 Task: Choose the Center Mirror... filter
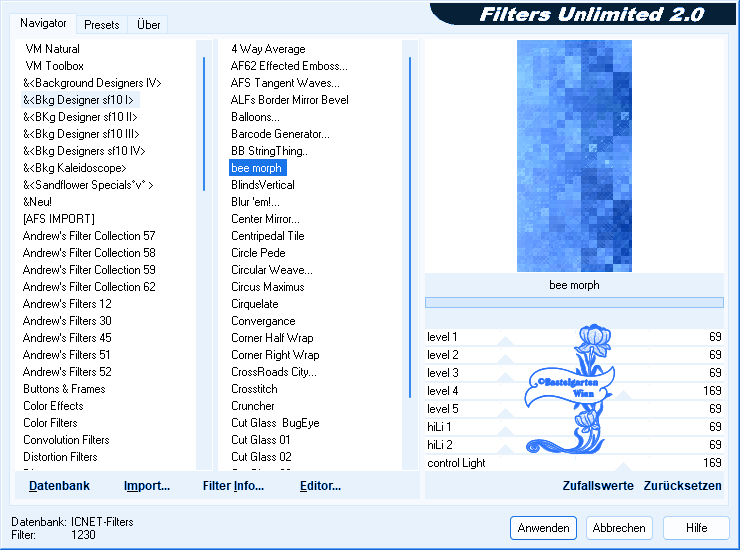[265, 219]
